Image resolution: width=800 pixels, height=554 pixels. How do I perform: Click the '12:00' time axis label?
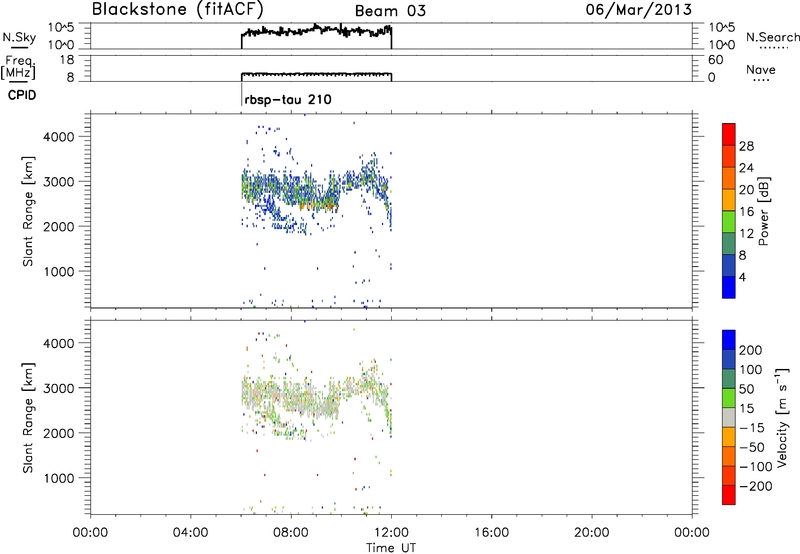pyautogui.click(x=391, y=533)
